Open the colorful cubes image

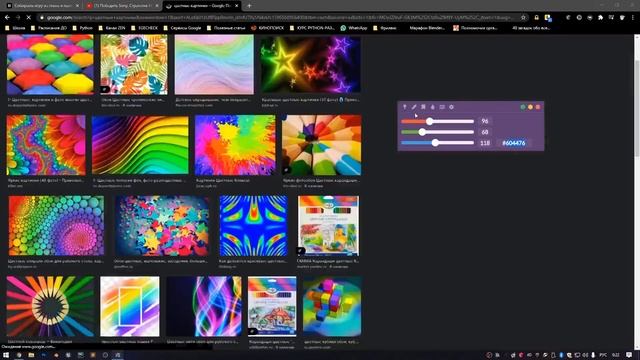coord(332,306)
